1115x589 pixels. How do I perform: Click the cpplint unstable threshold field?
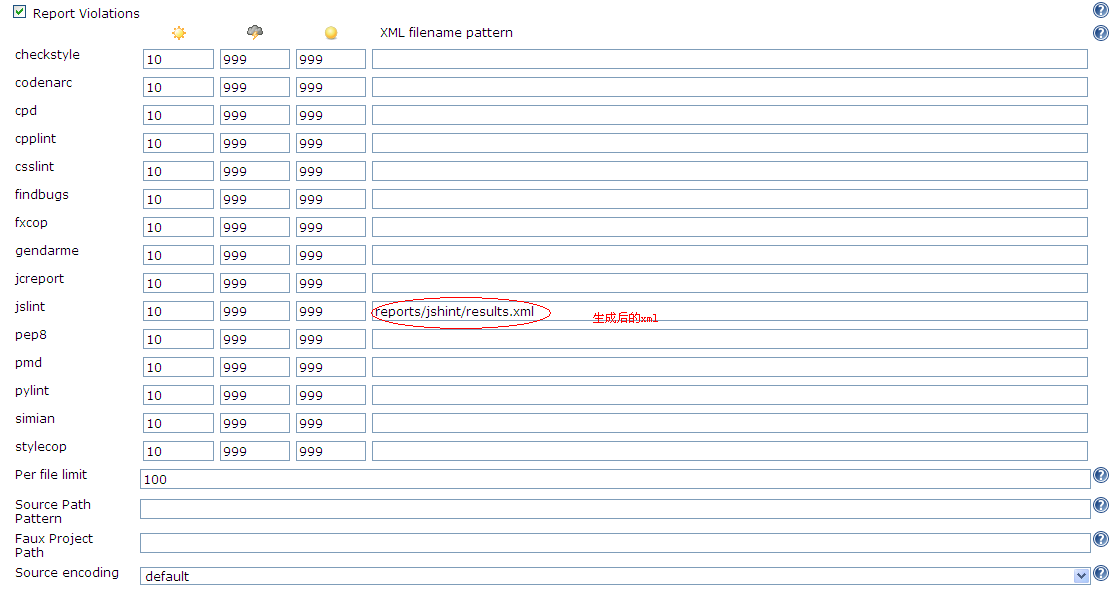[x=331, y=143]
